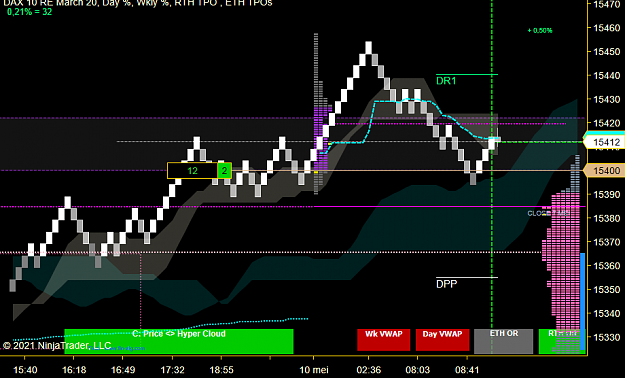Click the 15420 price axis label
Screen dimensions: 625x378
(607, 123)
